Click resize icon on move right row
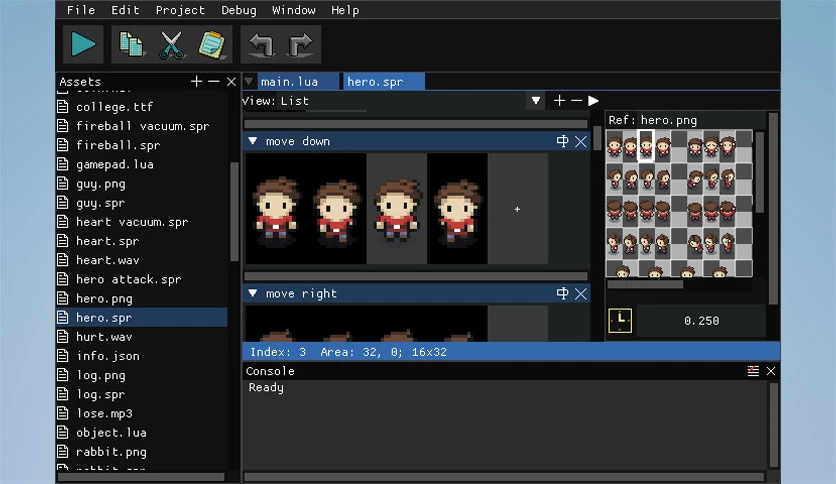 point(562,293)
